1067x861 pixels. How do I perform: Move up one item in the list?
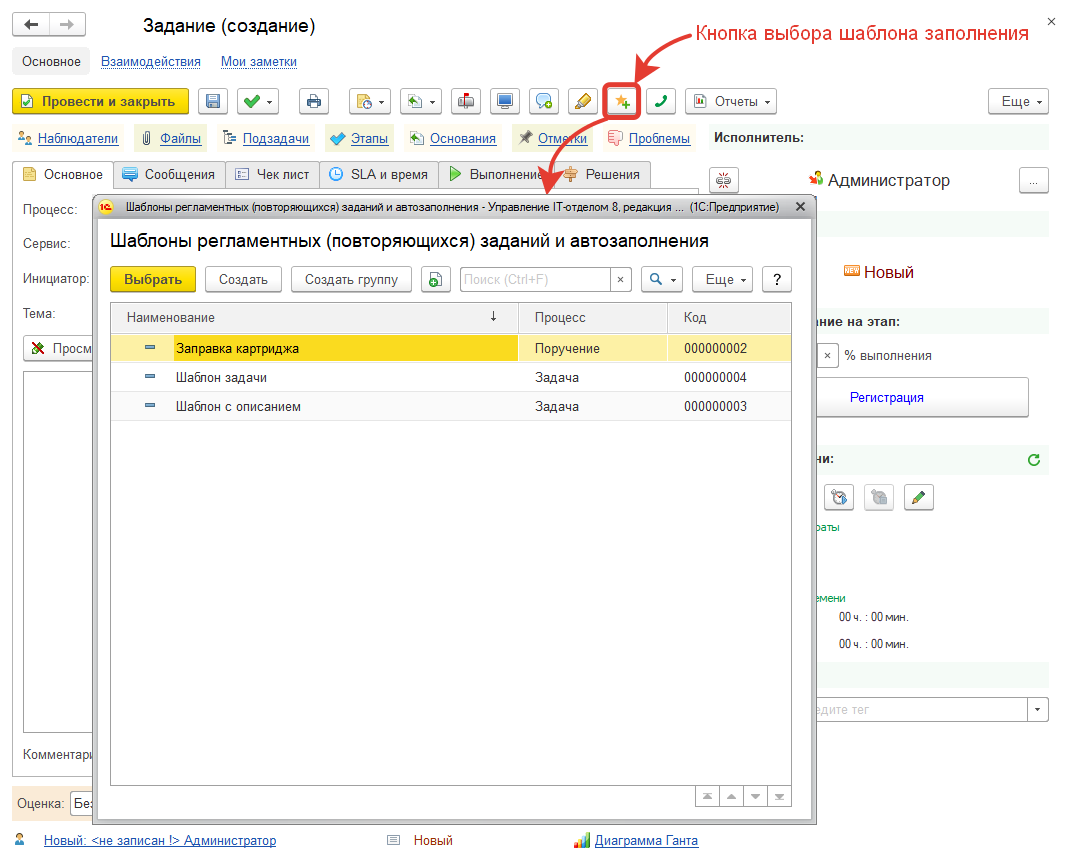point(732,796)
